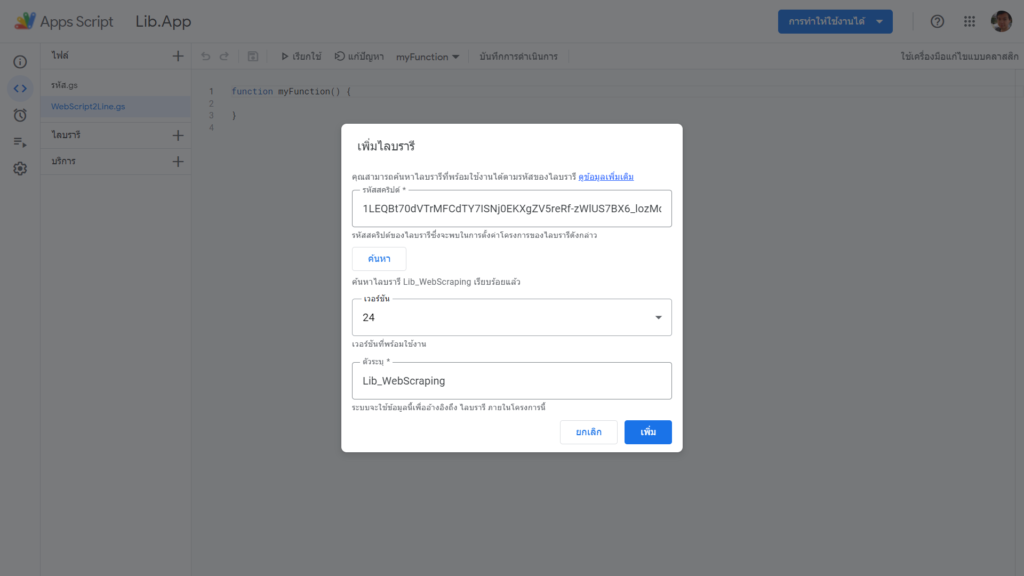The image size is (1024, 576).
Task: Click the แก้ปัญหา debug button
Action: (359, 57)
